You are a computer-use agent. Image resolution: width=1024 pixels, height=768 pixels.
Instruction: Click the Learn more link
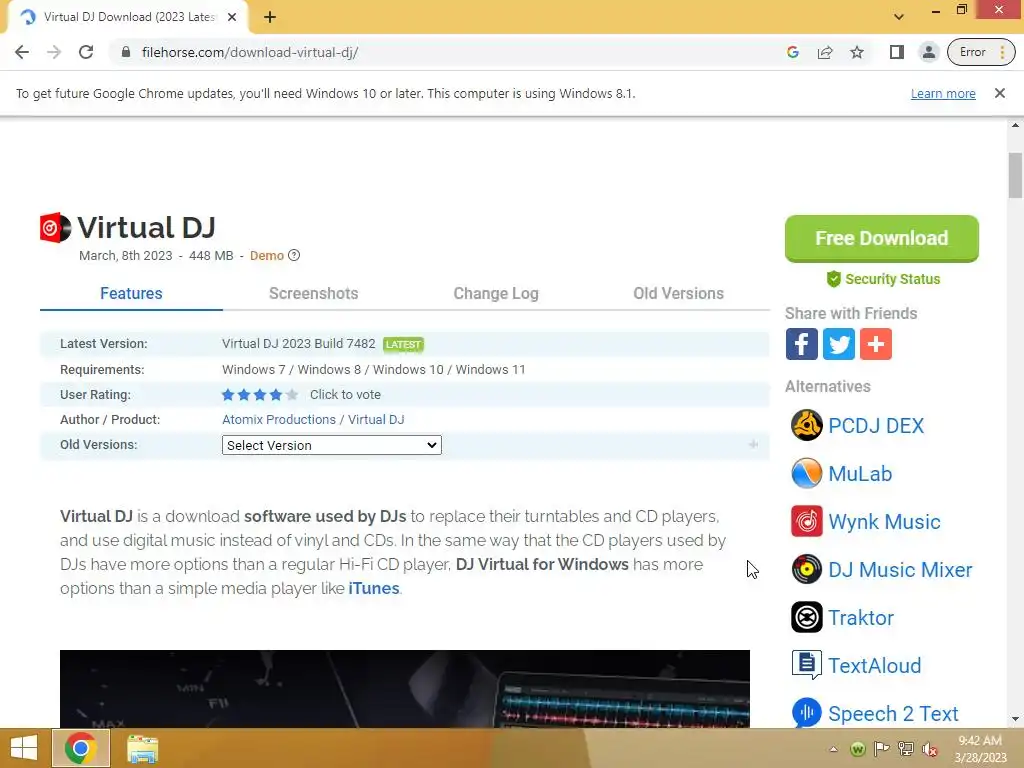(943, 93)
